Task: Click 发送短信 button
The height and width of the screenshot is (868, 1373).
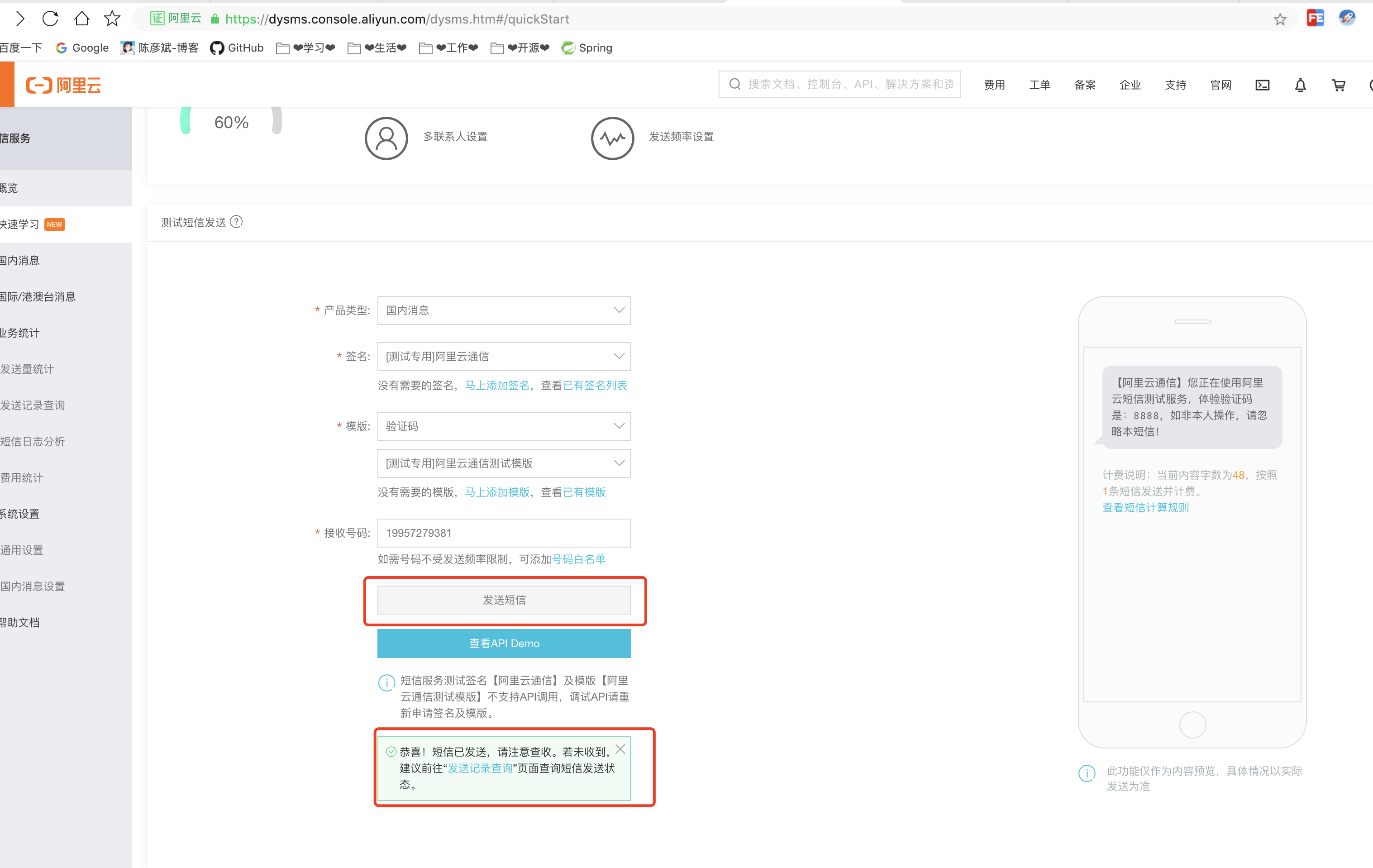Action: 504,600
